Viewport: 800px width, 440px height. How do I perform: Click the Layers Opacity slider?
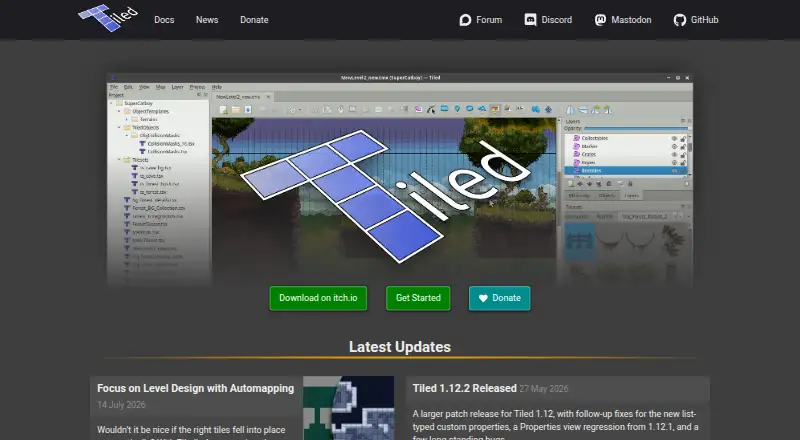637,129
